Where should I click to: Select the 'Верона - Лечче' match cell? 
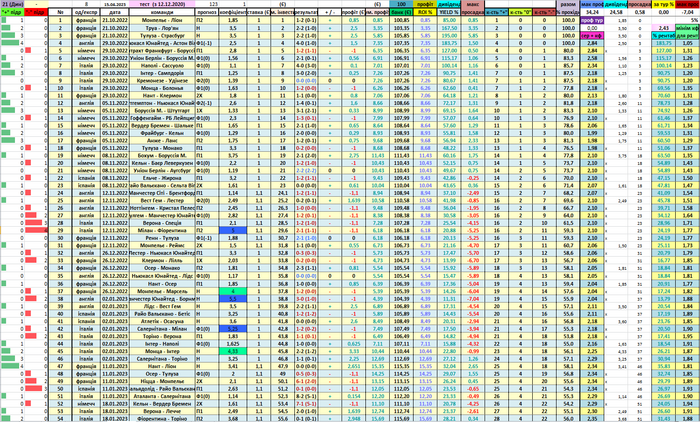(x=162, y=411)
